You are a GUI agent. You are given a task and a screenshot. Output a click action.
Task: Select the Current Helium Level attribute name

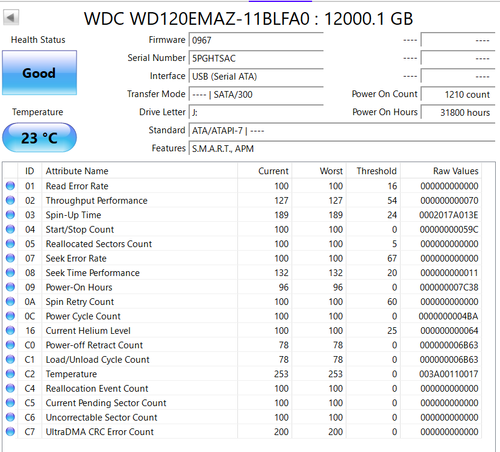(x=88, y=331)
